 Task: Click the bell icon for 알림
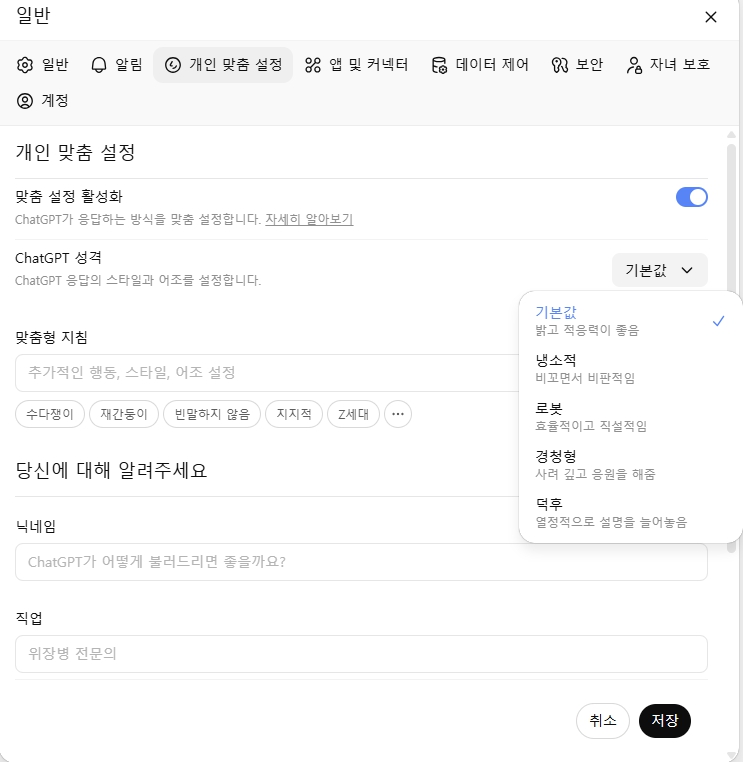click(x=98, y=65)
